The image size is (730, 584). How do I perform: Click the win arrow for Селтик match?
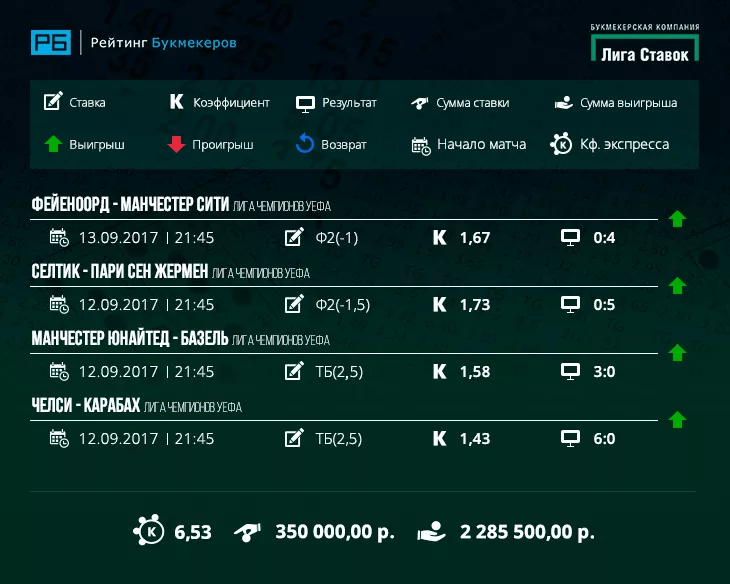pyautogui.click(x=677, y=285)
